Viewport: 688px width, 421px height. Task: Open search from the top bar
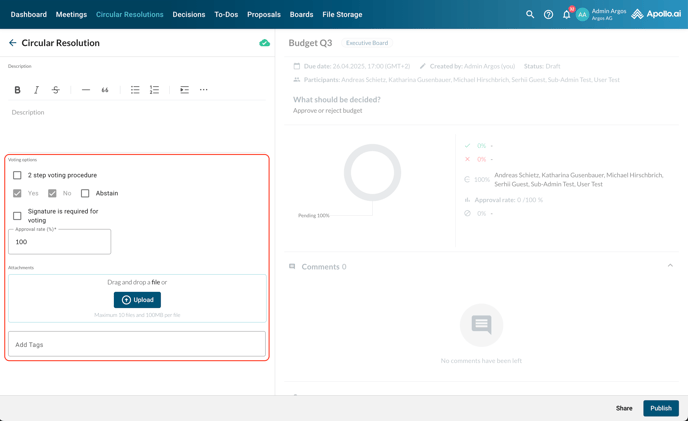pyautogui.click(x=530, y=15)
